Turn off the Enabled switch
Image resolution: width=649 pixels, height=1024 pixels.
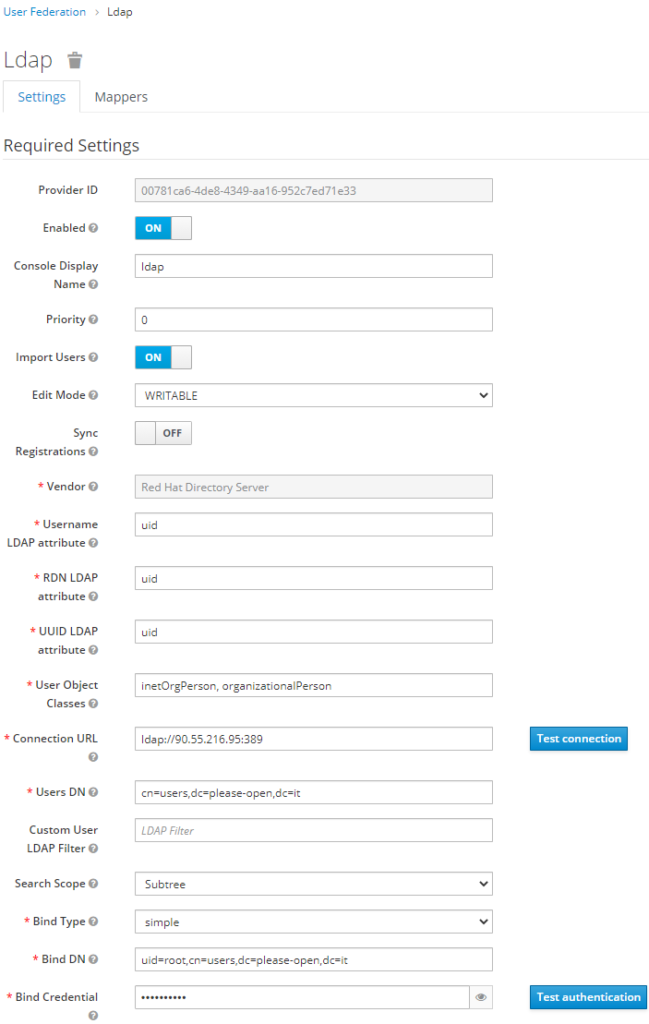(x=163, y=228)
